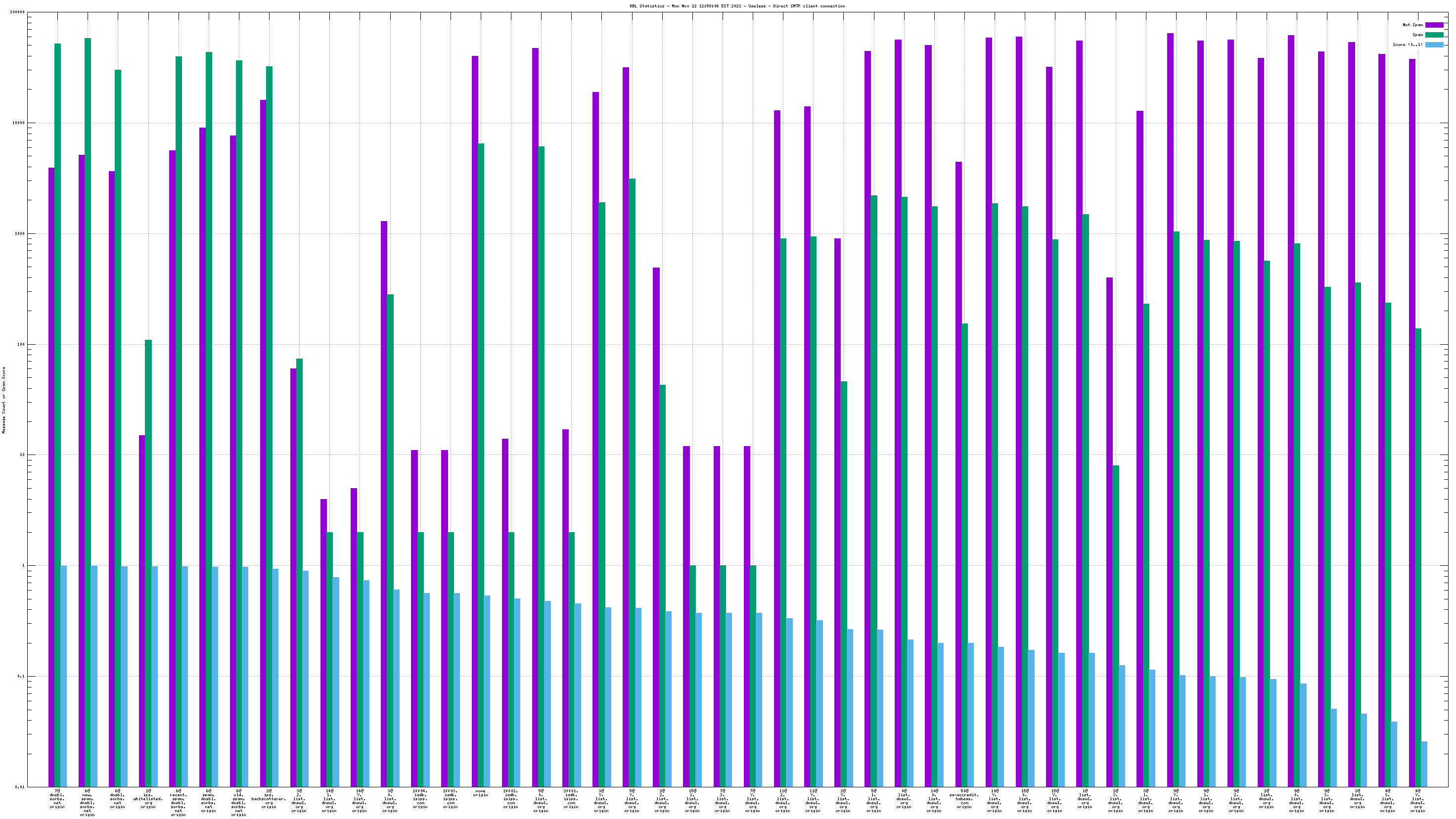The height and width of the screenshot is (819, 1456).
Task: Click the green Spam legend swatch
Action: [x=1434, y=35]
